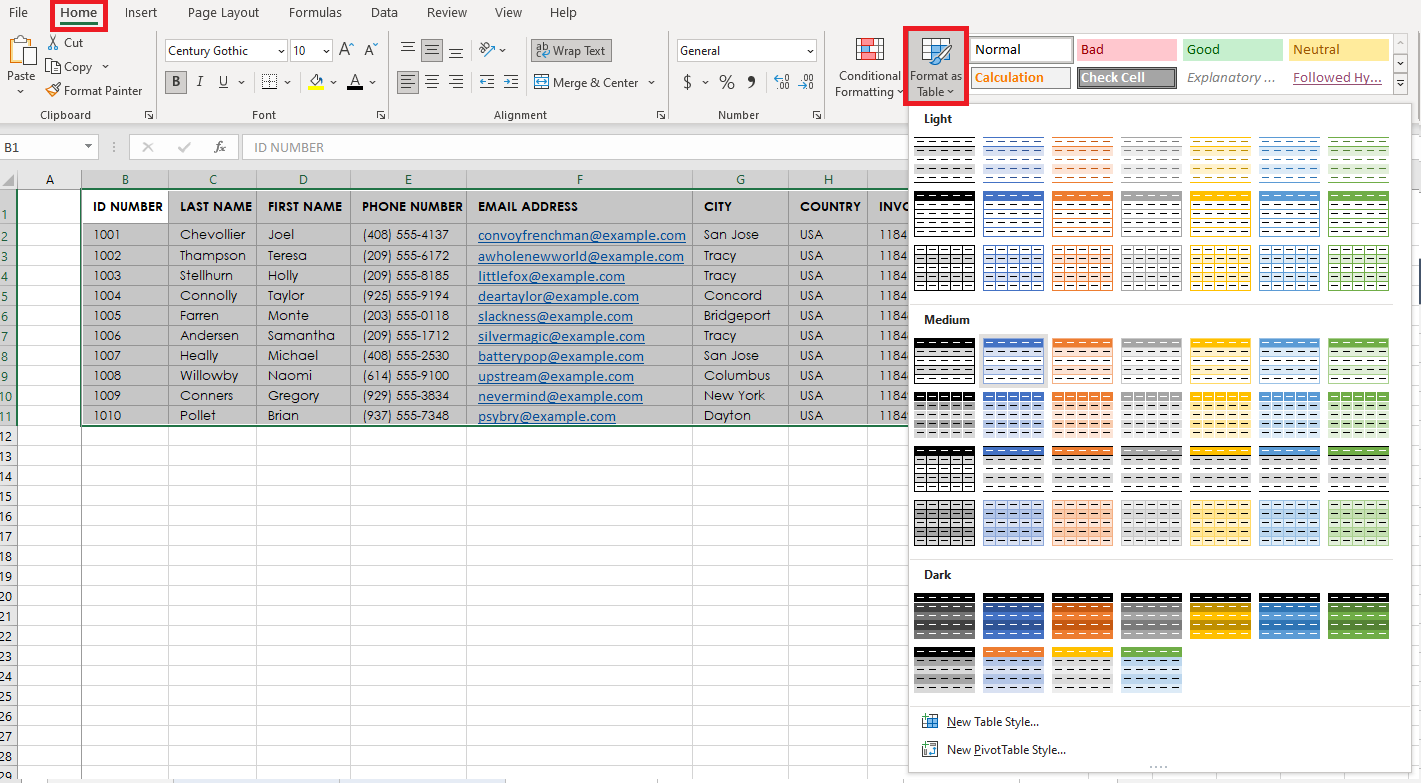This screenshot has height=783, width=1421.
Task: Click the Increase Font Size icon
Action: pos(346,50)
